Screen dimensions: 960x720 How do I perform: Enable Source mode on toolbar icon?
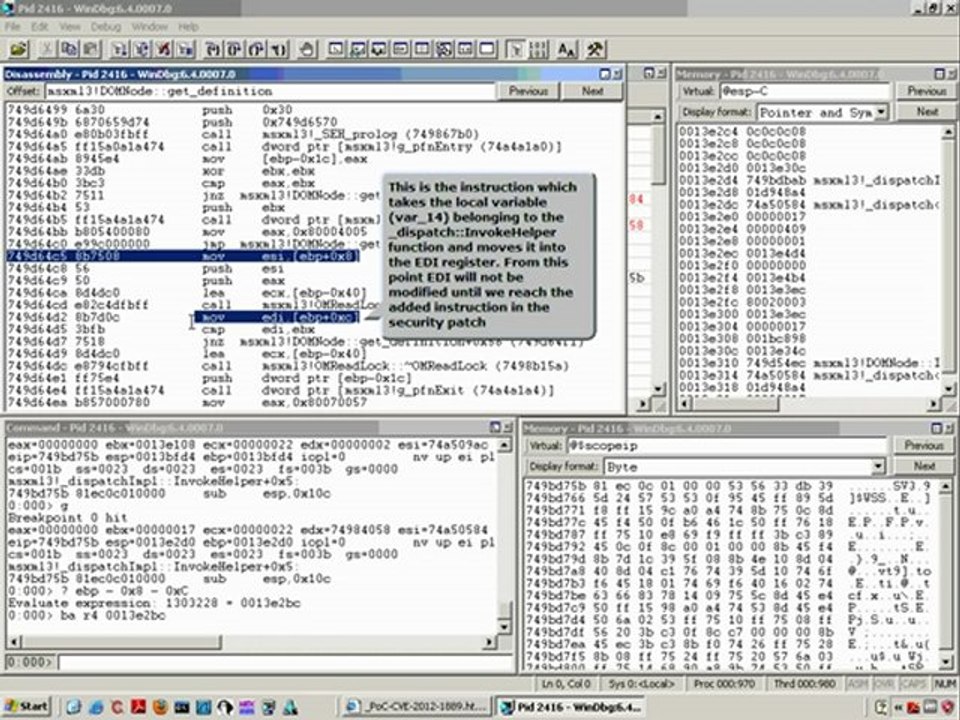pos(516,50)
